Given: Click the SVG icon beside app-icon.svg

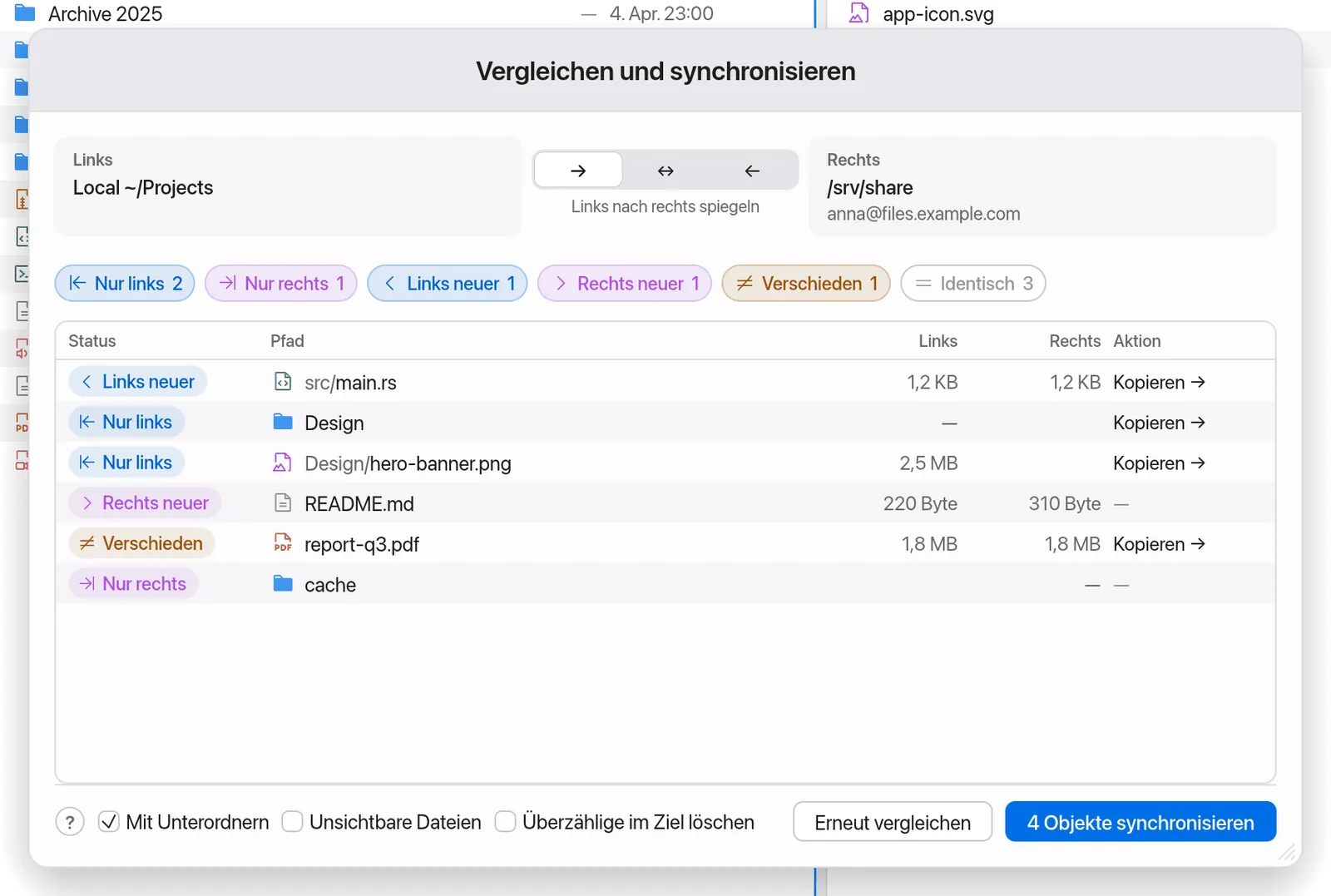Looking at the screenshot, I should [858, 13].
